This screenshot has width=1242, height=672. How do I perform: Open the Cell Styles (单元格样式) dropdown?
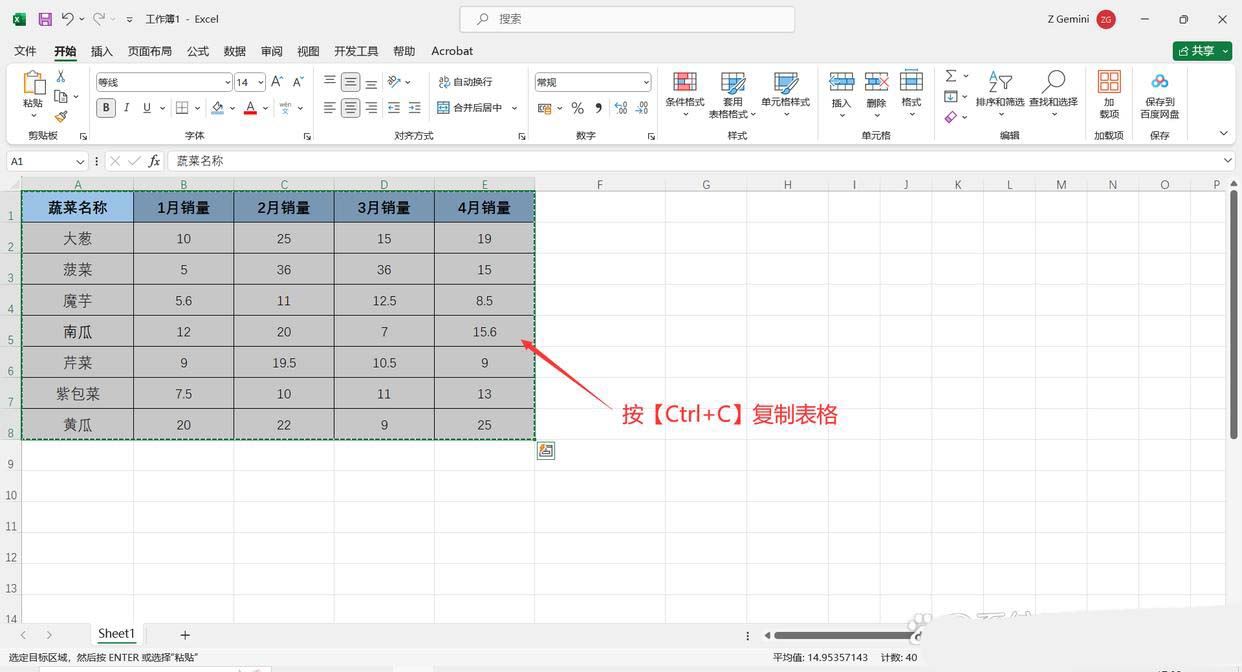tap(786, 95)
